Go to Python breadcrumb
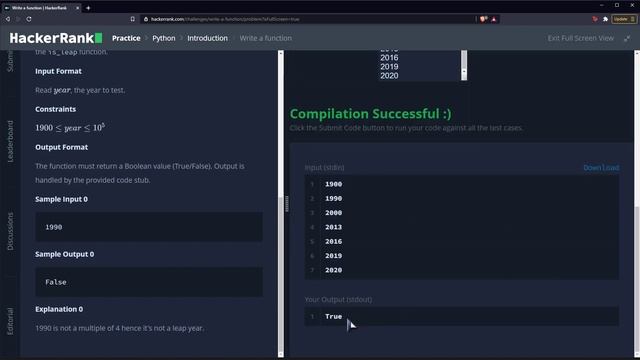The width and height of the screenshot is (640, 360). (x=164, y=38)
